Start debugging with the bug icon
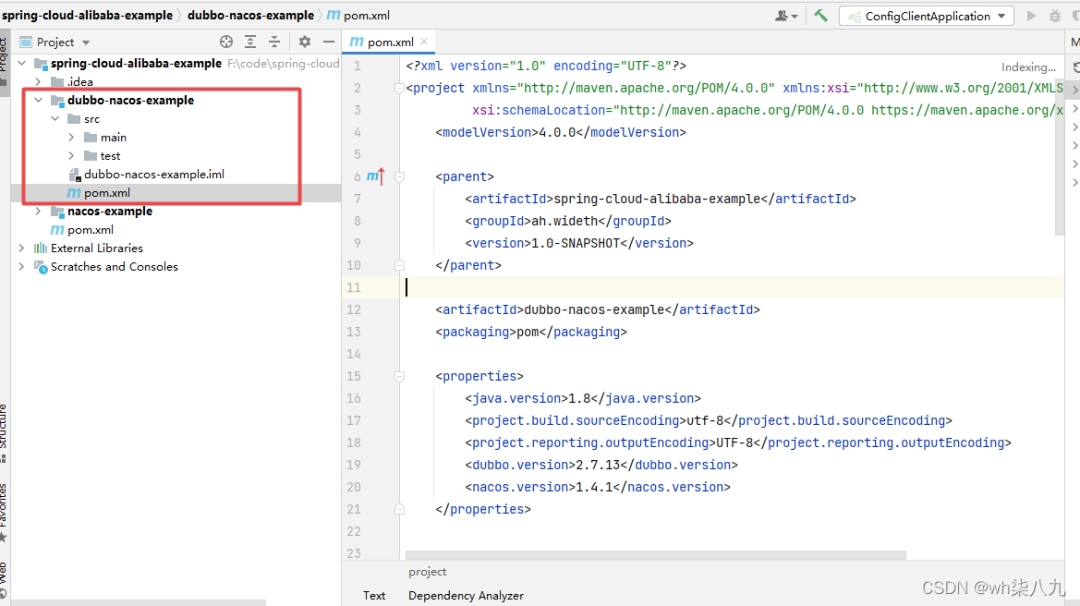 [1055, 14]
